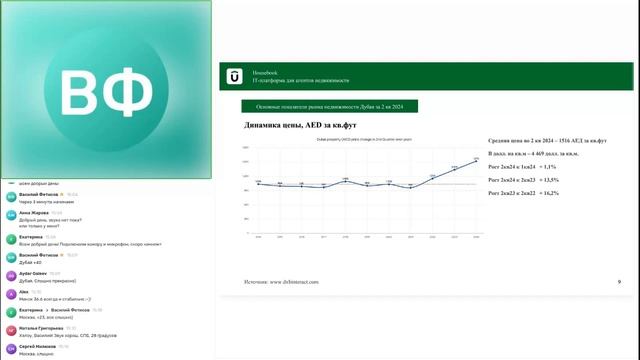Image resolution: width=640 pixels, height=360 pixels.
Task: Click the last data point on price chart
Action: pyautogui.click(x=476, y=161)
